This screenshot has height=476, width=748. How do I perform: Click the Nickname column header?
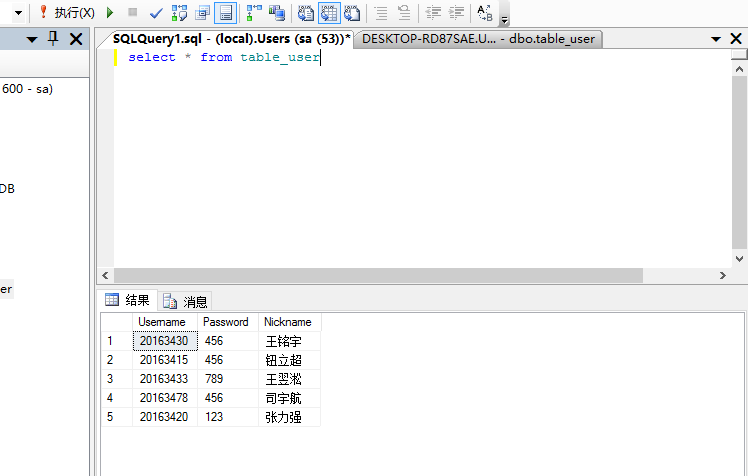click(x=290, y=322)
